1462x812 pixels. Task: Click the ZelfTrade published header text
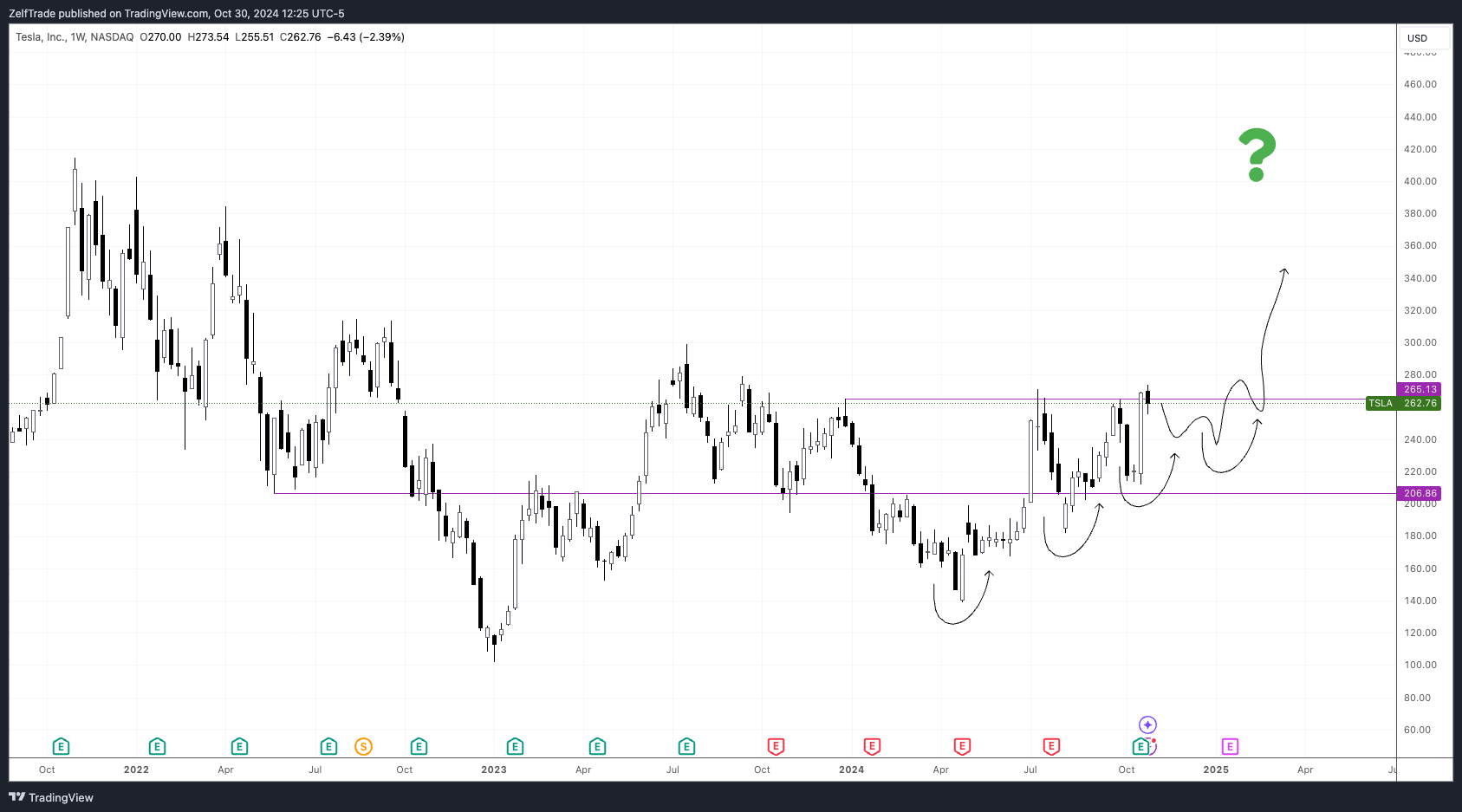coord(176,13)
